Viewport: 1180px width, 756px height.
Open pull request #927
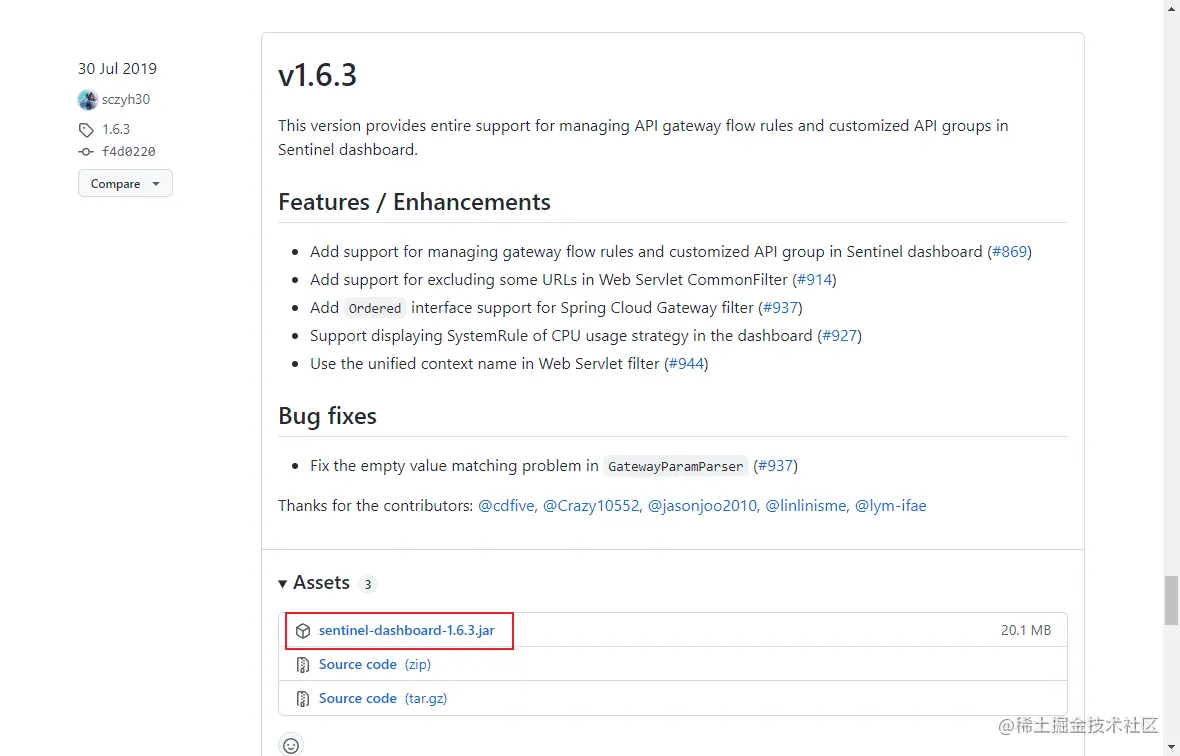click(x=839, y=335)
